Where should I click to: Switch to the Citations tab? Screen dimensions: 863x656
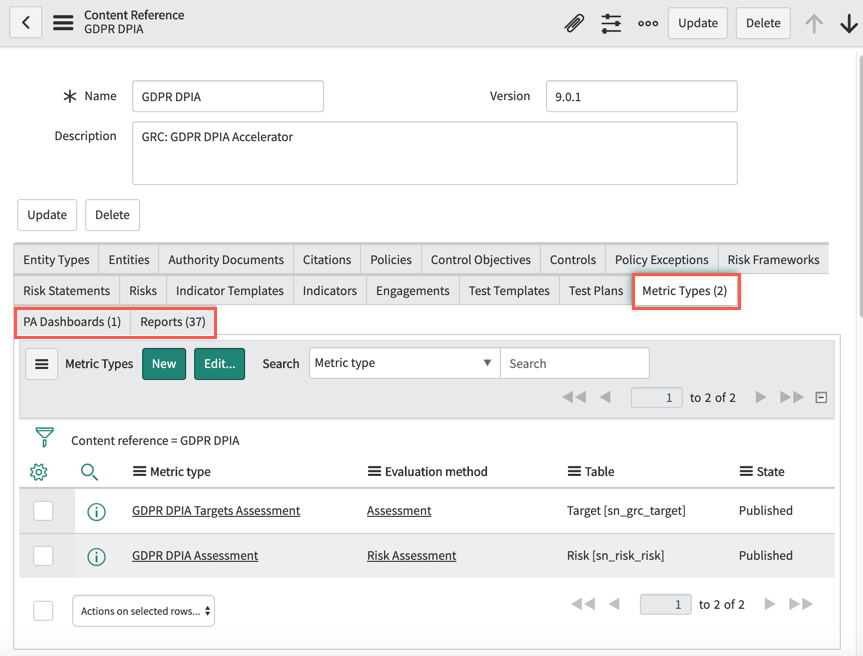point(327,260)
